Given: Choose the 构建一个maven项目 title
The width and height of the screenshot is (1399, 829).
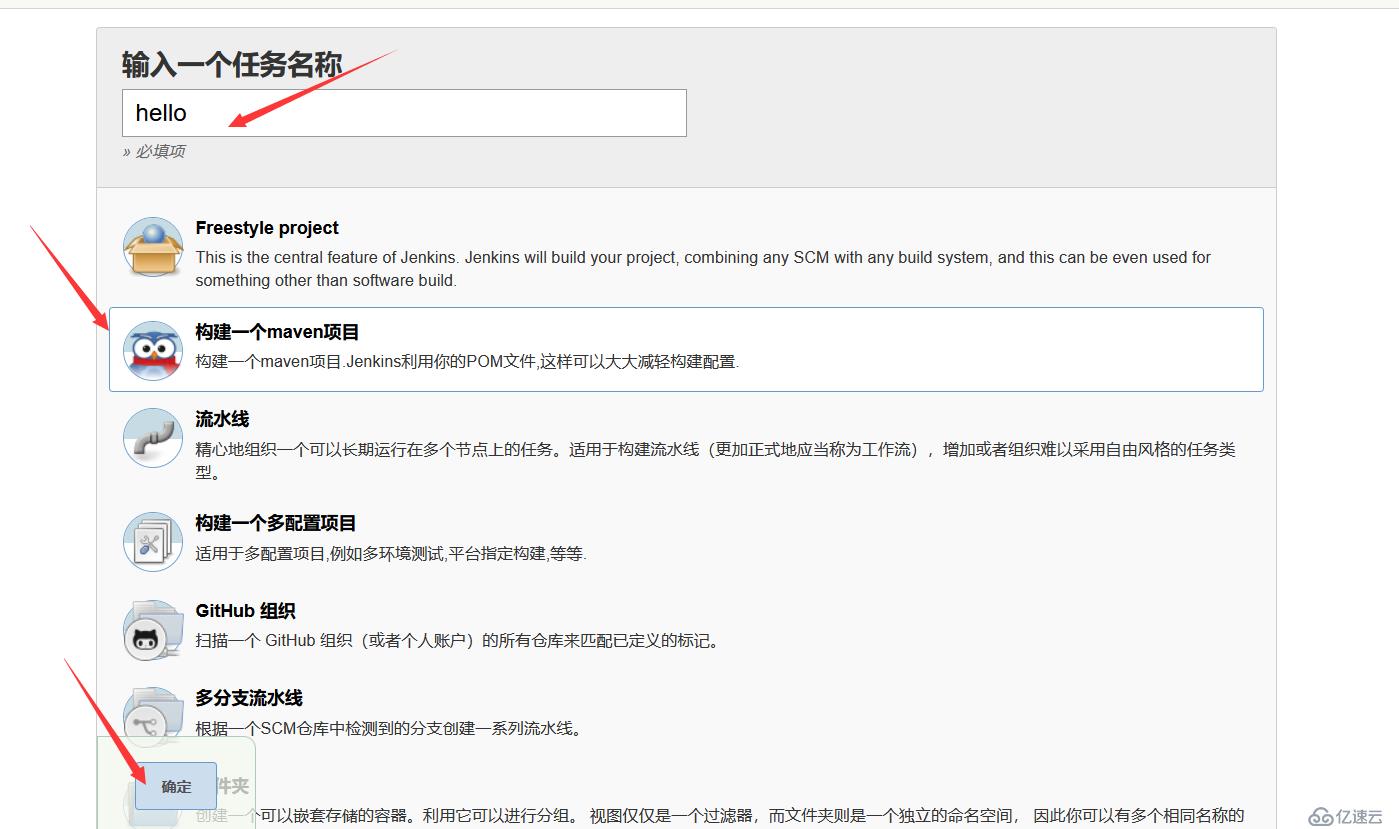Looking at the screenshot, I should tap(277, 332).
